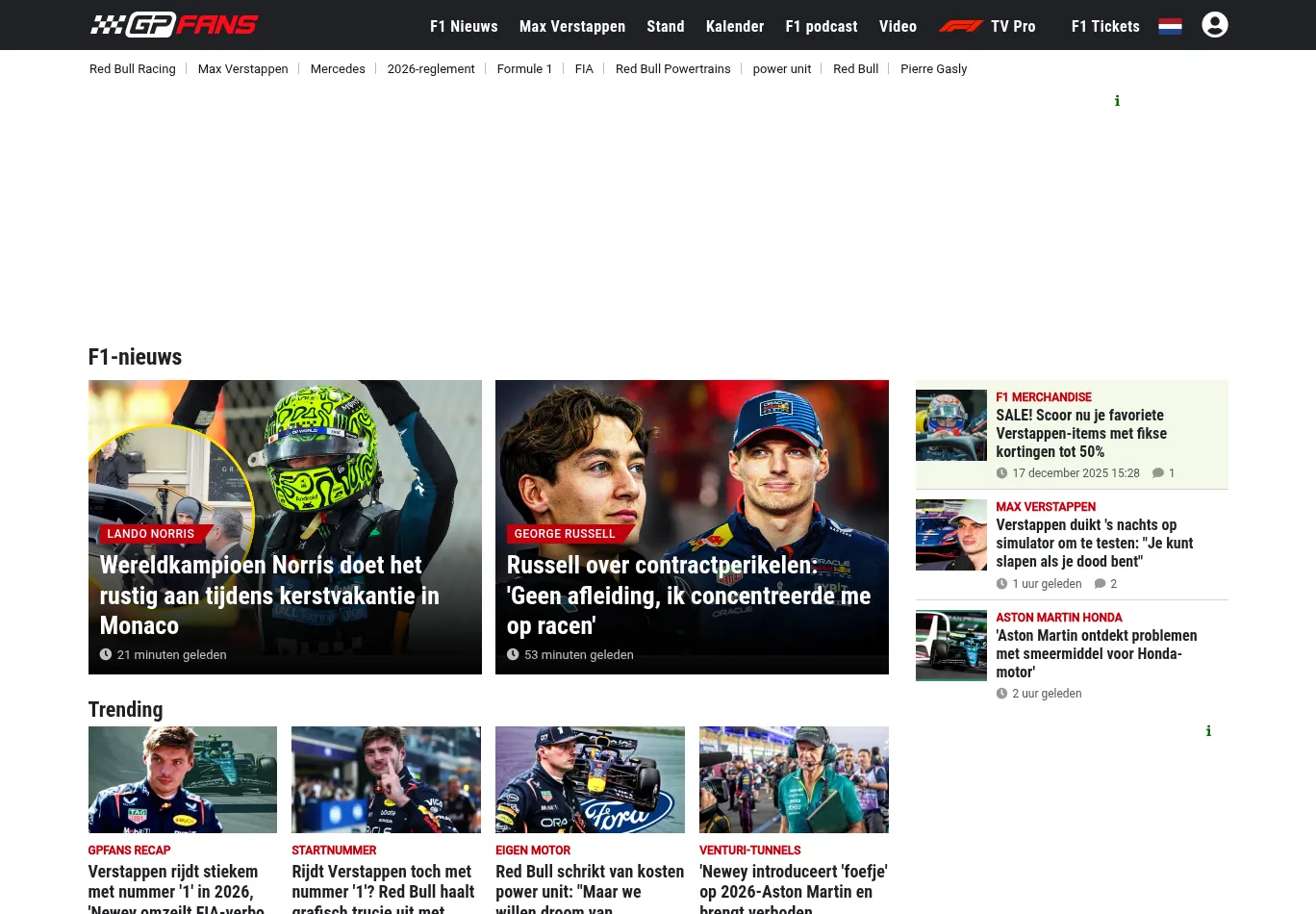Viewport: 1316px width, 914px height.
Task: Go to the Kalender menu item
Action: click(x=734, y=26)
